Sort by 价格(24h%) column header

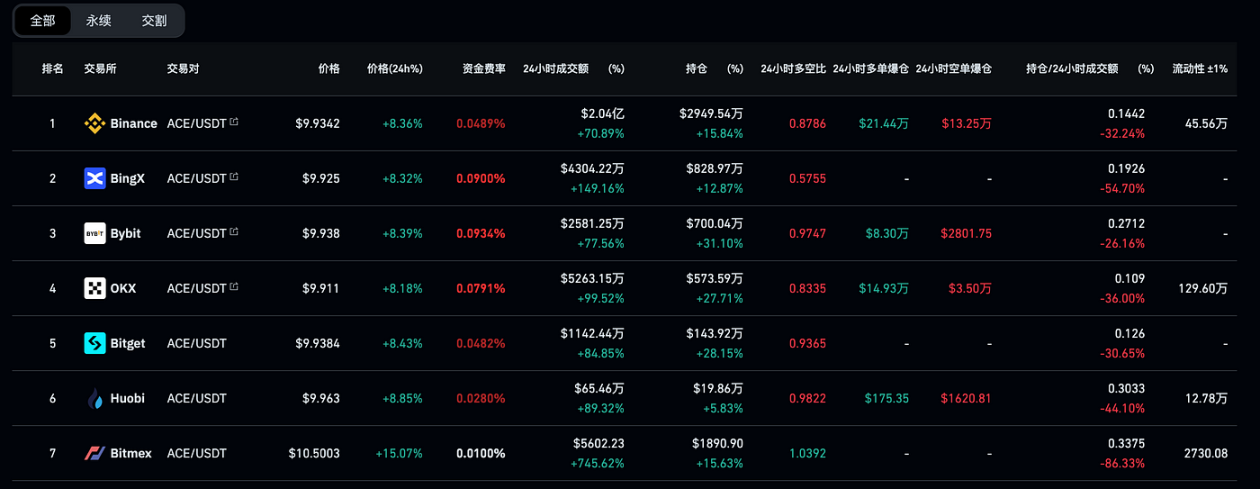tap(394, 69)
